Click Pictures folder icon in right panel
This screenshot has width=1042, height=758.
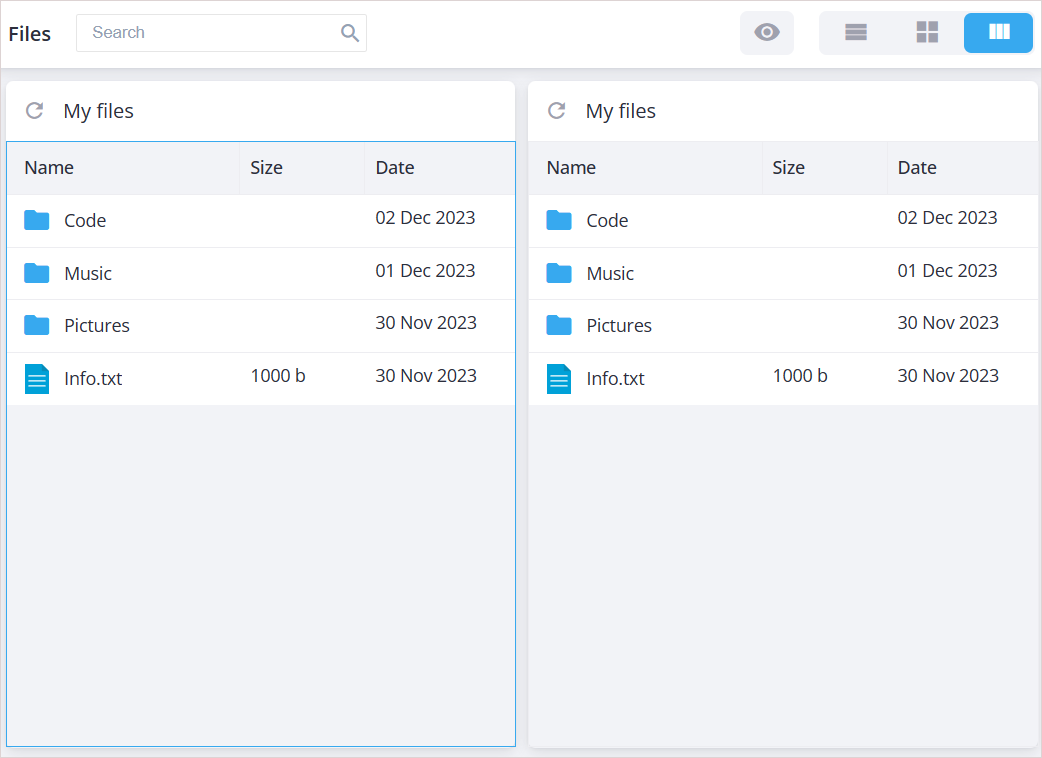559,325
